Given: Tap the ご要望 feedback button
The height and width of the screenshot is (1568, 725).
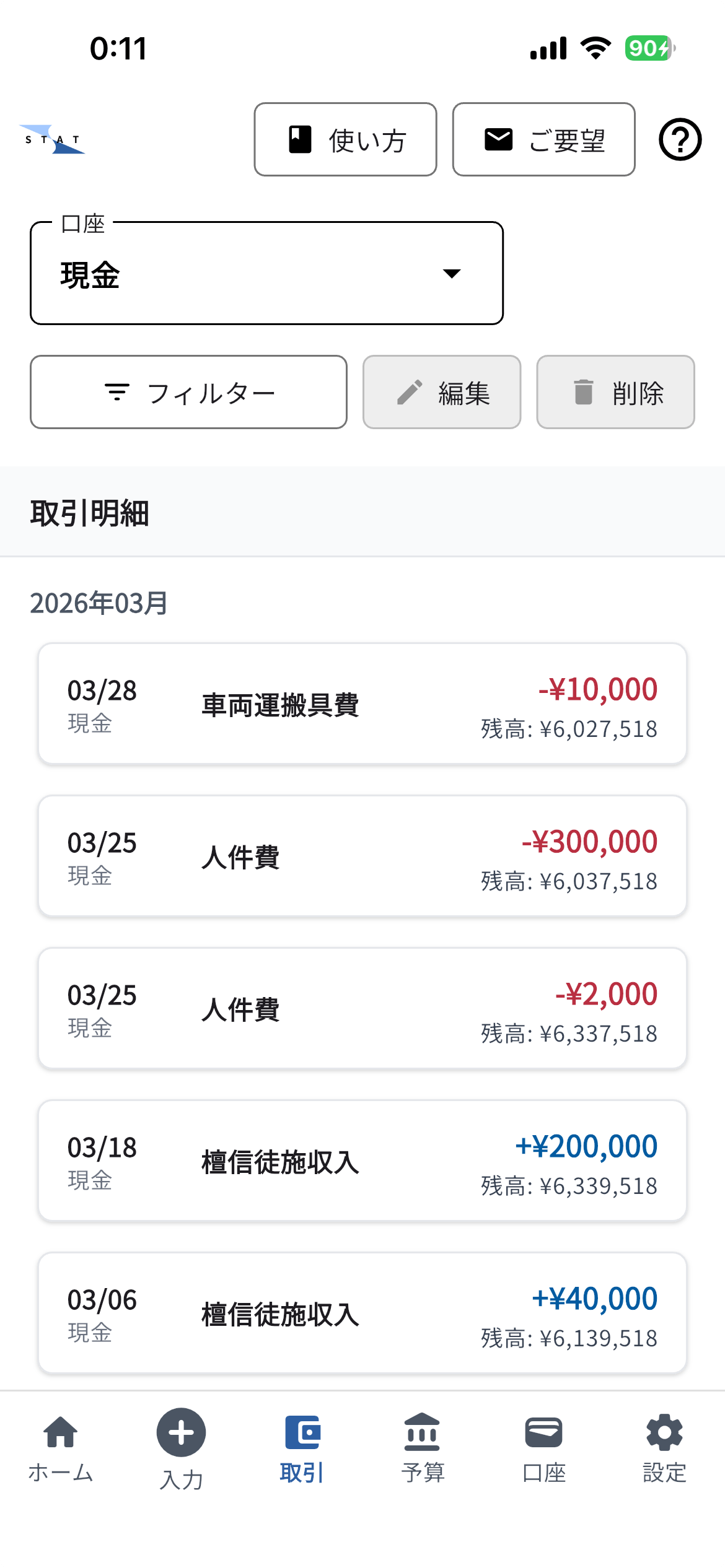Looking at the screenshot, I should (x=543, y=139).
